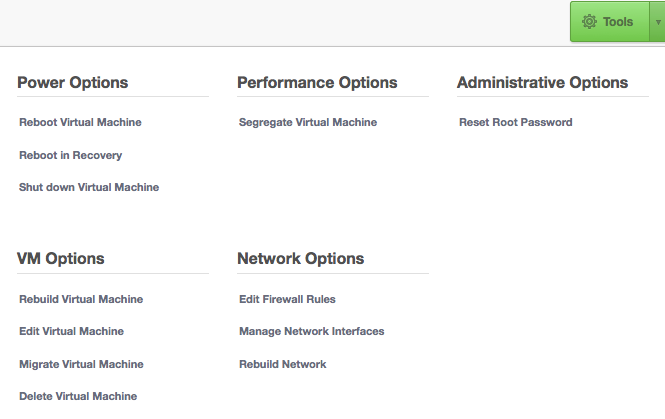
Task: Select Segregate Virtual Machine
Action: click(308, 123)
